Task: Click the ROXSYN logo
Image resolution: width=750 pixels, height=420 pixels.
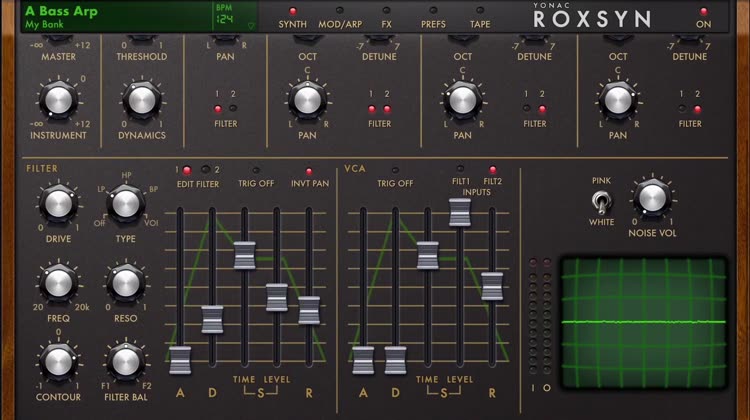Action: click(592, 19)
